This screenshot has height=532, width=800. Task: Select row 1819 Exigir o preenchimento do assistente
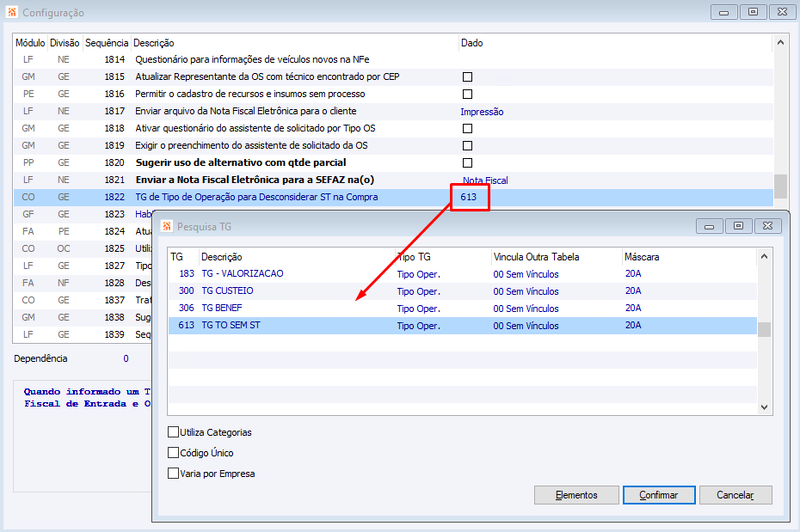point(393,146)
